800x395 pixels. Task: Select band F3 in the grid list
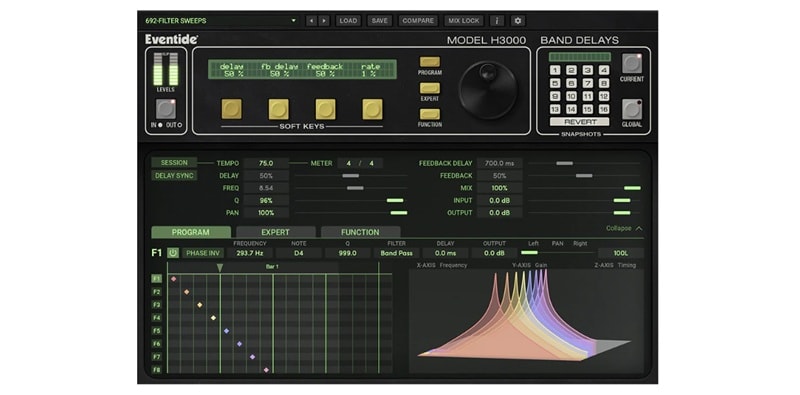pyautogui.click(x=157, y=305)
